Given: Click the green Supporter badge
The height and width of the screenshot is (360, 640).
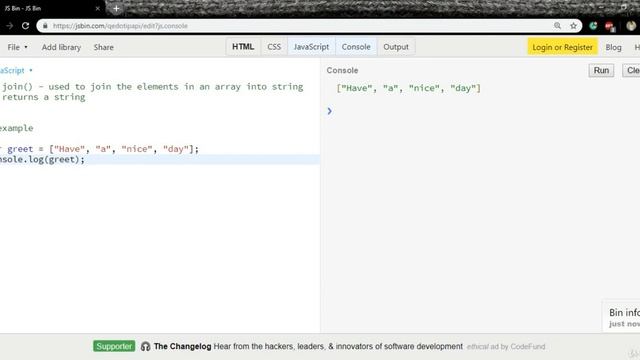Looking at the screenshot, I should point(114,346).
